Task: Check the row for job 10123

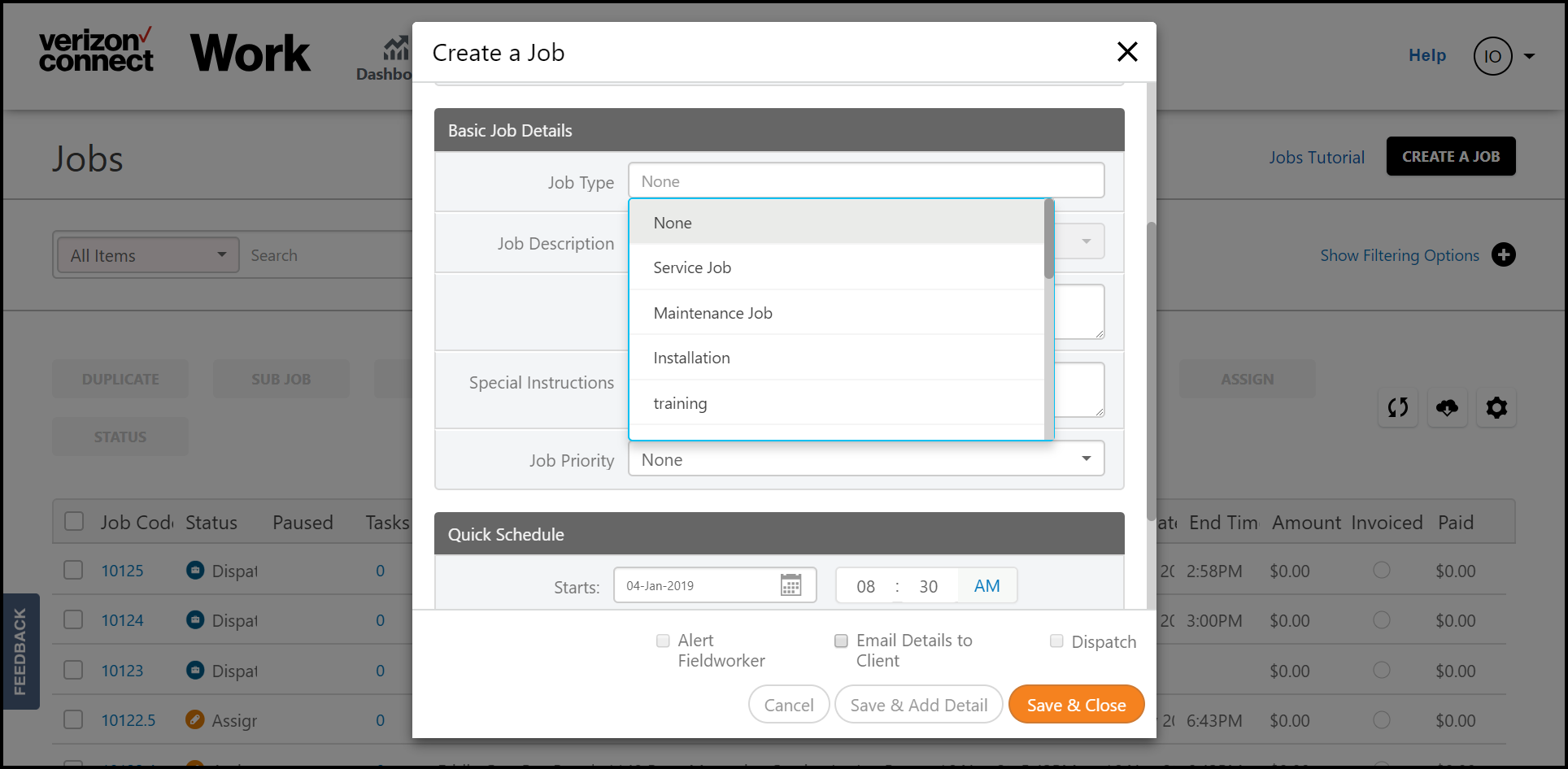Action: 73,670
